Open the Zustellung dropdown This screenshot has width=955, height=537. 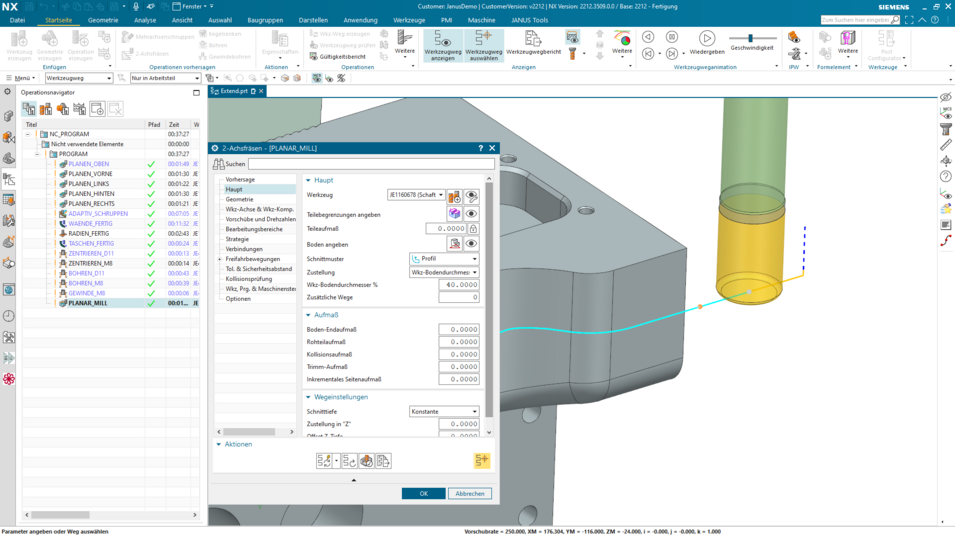[x=444, y=272]
